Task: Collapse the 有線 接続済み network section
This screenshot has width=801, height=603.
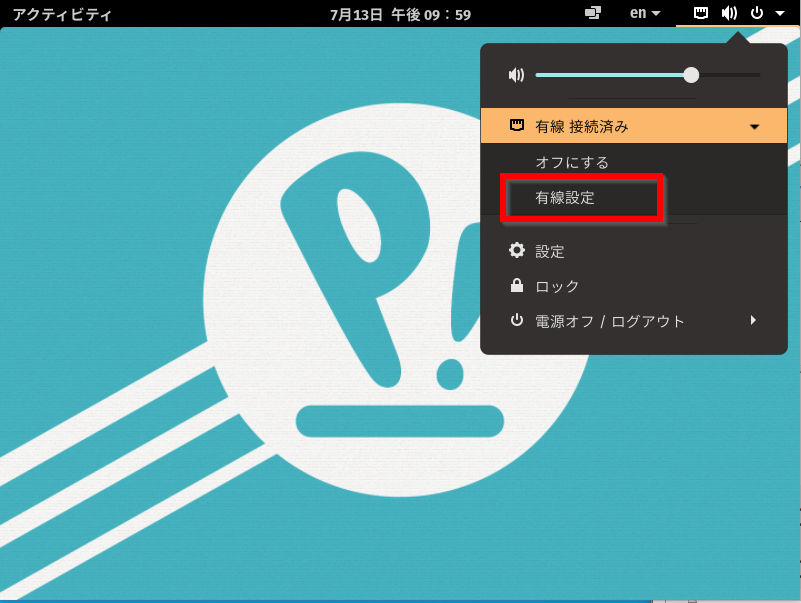Action: [x=633, y=126]
